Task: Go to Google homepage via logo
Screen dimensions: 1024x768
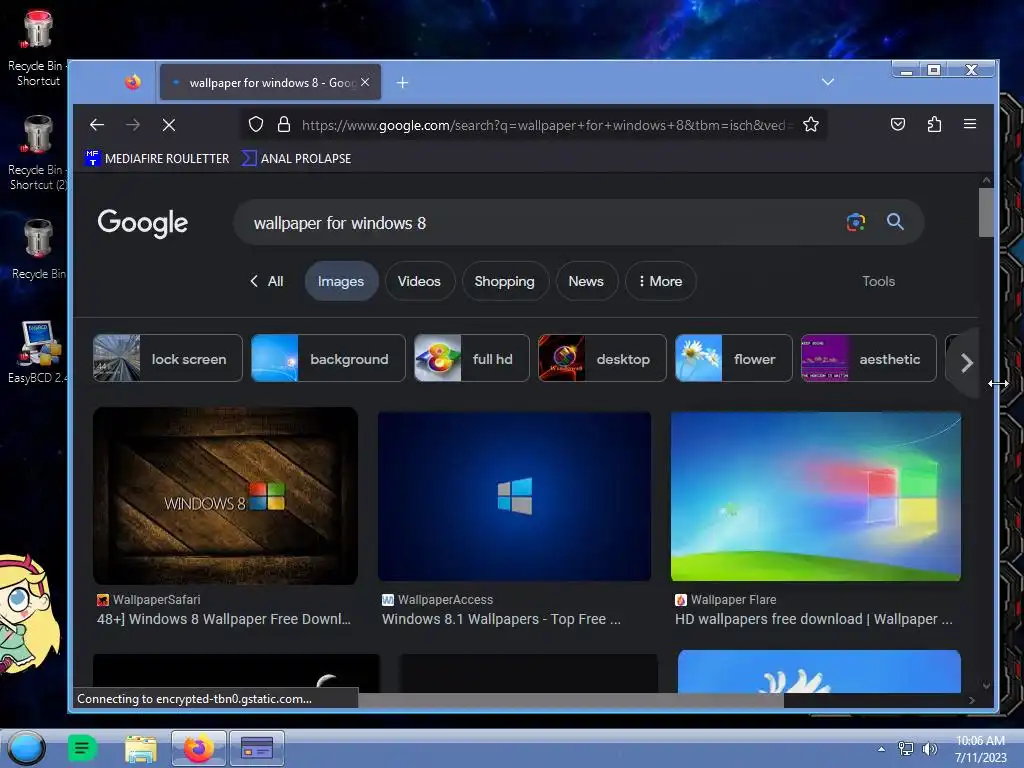Action: click(x=143, y=223)
